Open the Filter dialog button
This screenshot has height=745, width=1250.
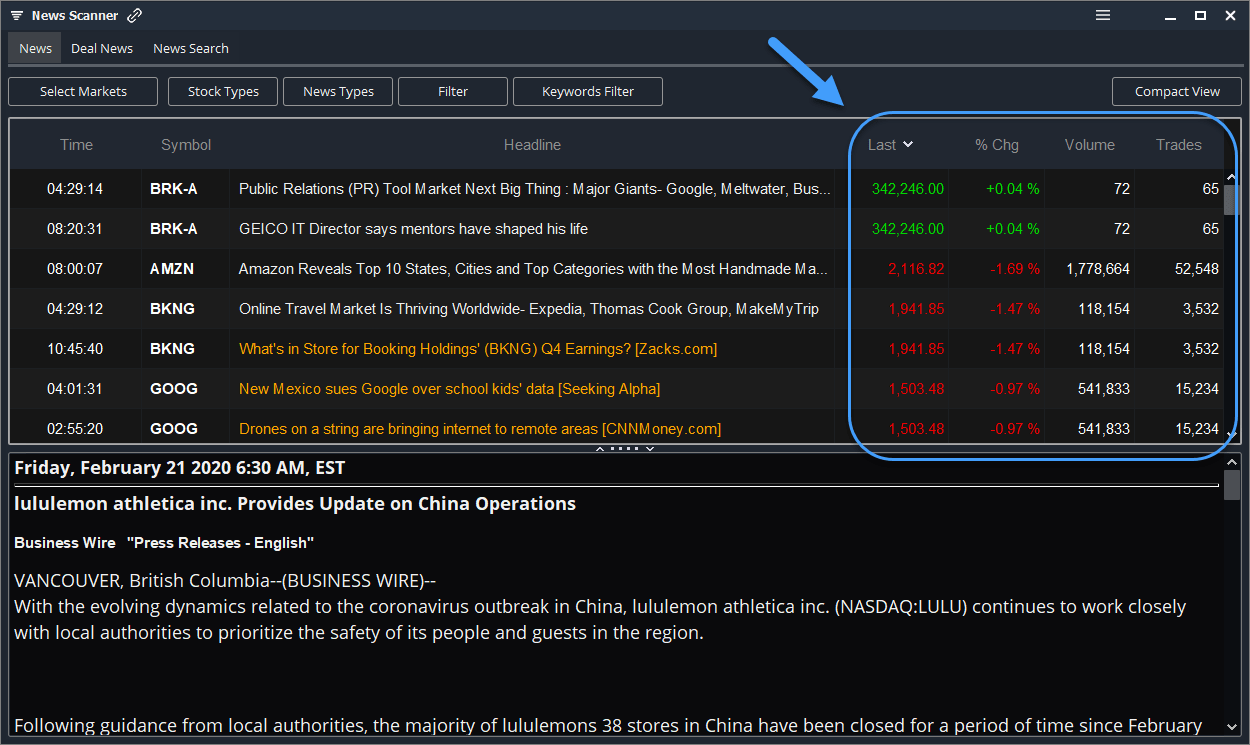point(453,91)
